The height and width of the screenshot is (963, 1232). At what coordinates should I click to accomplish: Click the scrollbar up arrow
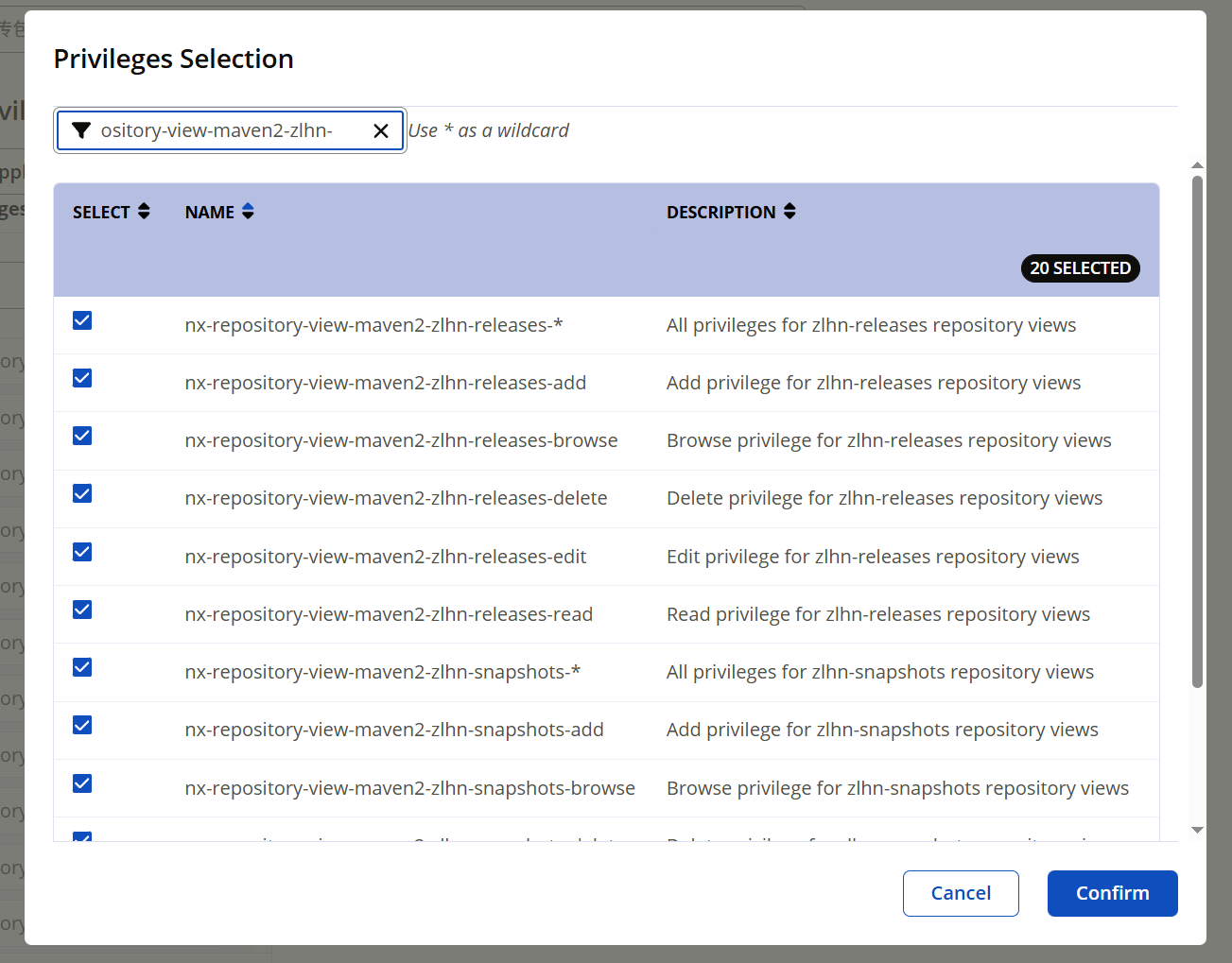1197,165
